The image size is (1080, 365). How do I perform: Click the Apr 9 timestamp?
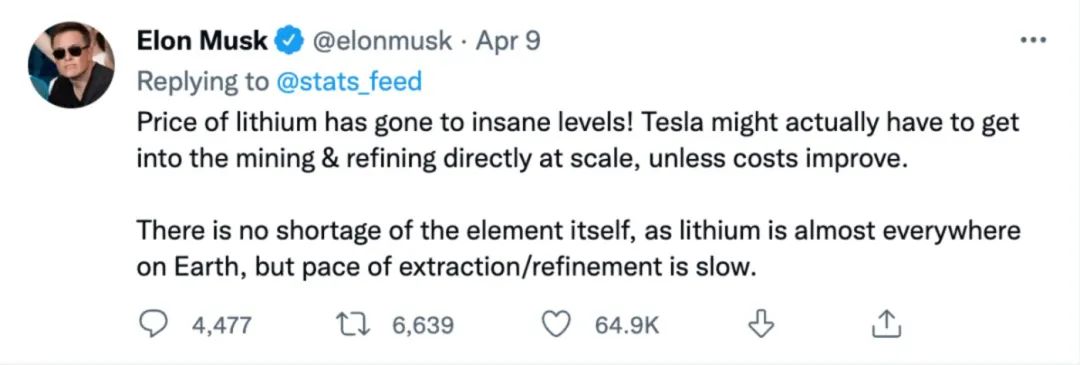tap(508, 43)
